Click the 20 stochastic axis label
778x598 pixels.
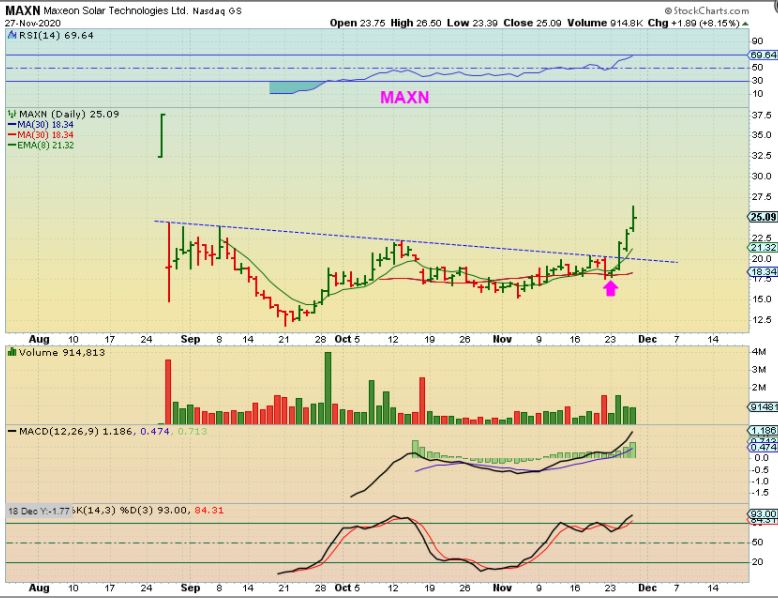pos(757,562)
